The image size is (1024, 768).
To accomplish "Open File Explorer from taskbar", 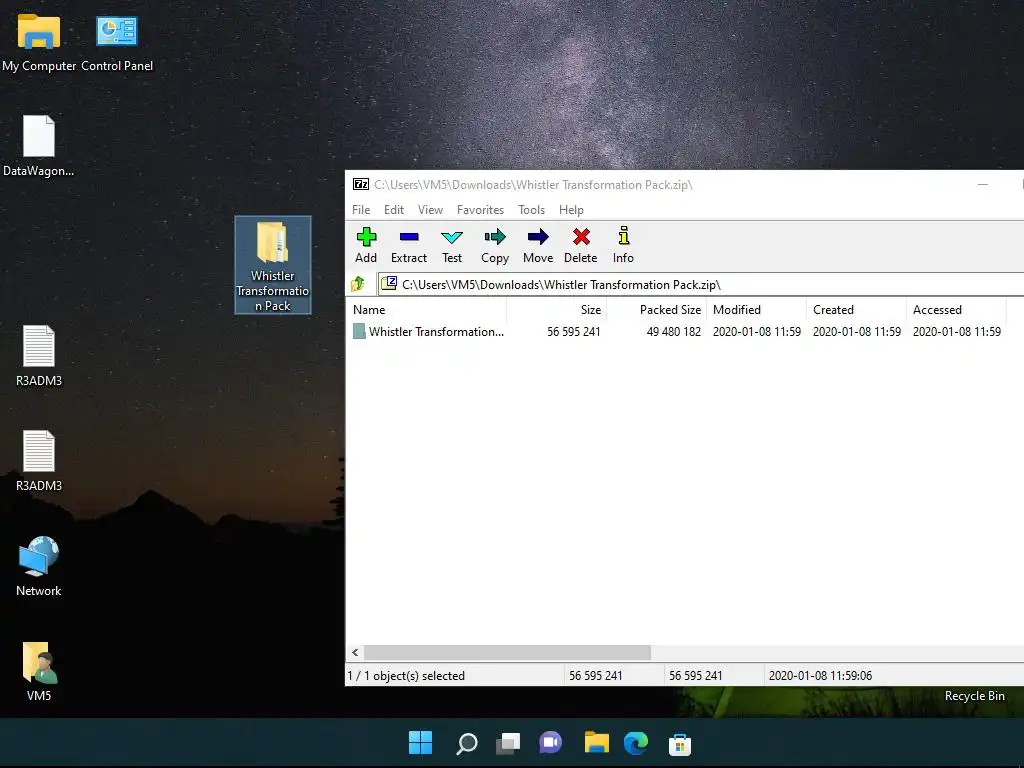I will point(596,743).
